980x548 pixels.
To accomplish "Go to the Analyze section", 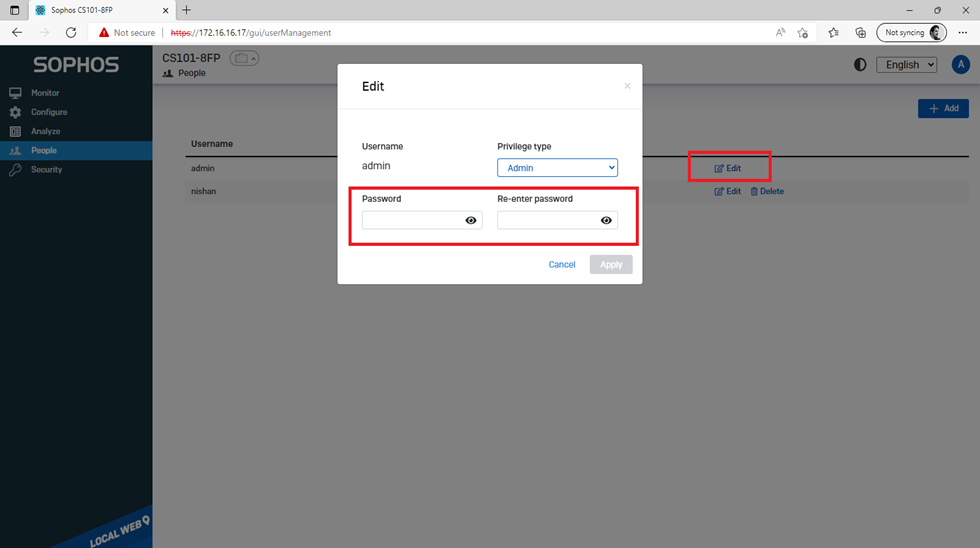I will point(45,131).
